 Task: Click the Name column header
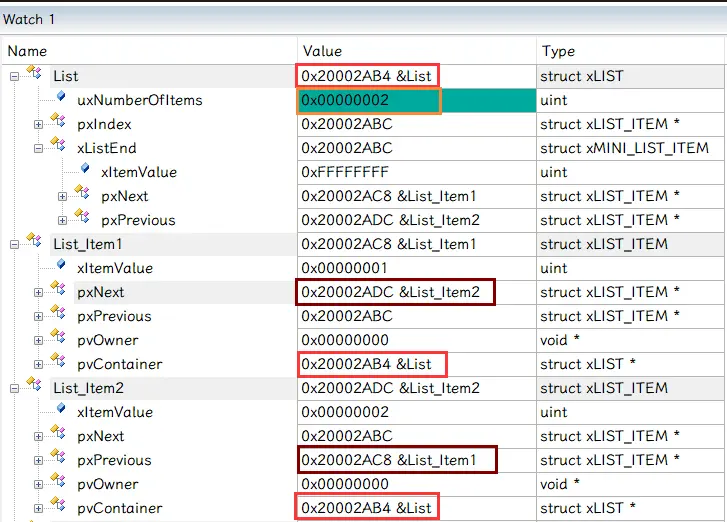pos(27,51)
